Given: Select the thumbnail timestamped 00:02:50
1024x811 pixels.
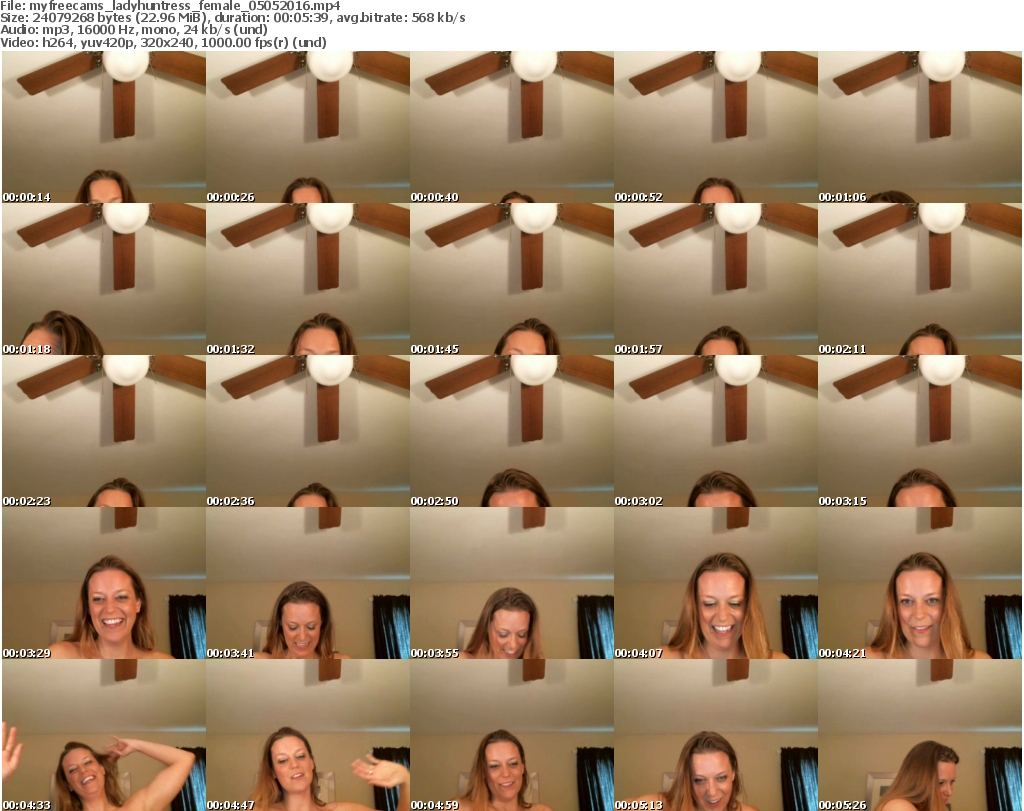Looking at the screenshot, I should 512,431.
